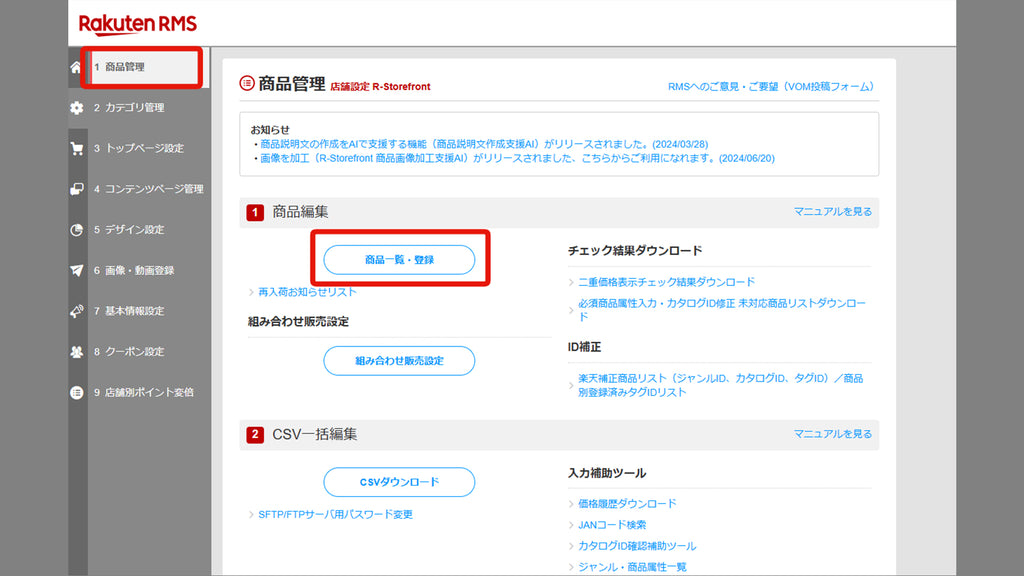1024x576 pixels.
Task: Click the red list icon next to 商品管理 heading
Action: pyautogui.click(x=247, y=83)
